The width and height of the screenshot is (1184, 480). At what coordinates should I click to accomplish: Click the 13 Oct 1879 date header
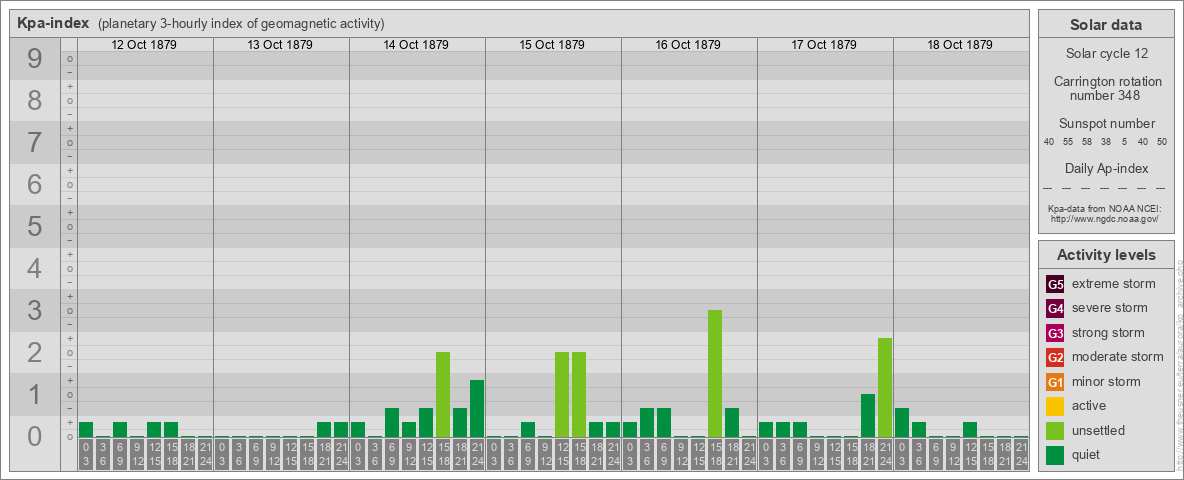pyautogui.click(x=279, y=45)
